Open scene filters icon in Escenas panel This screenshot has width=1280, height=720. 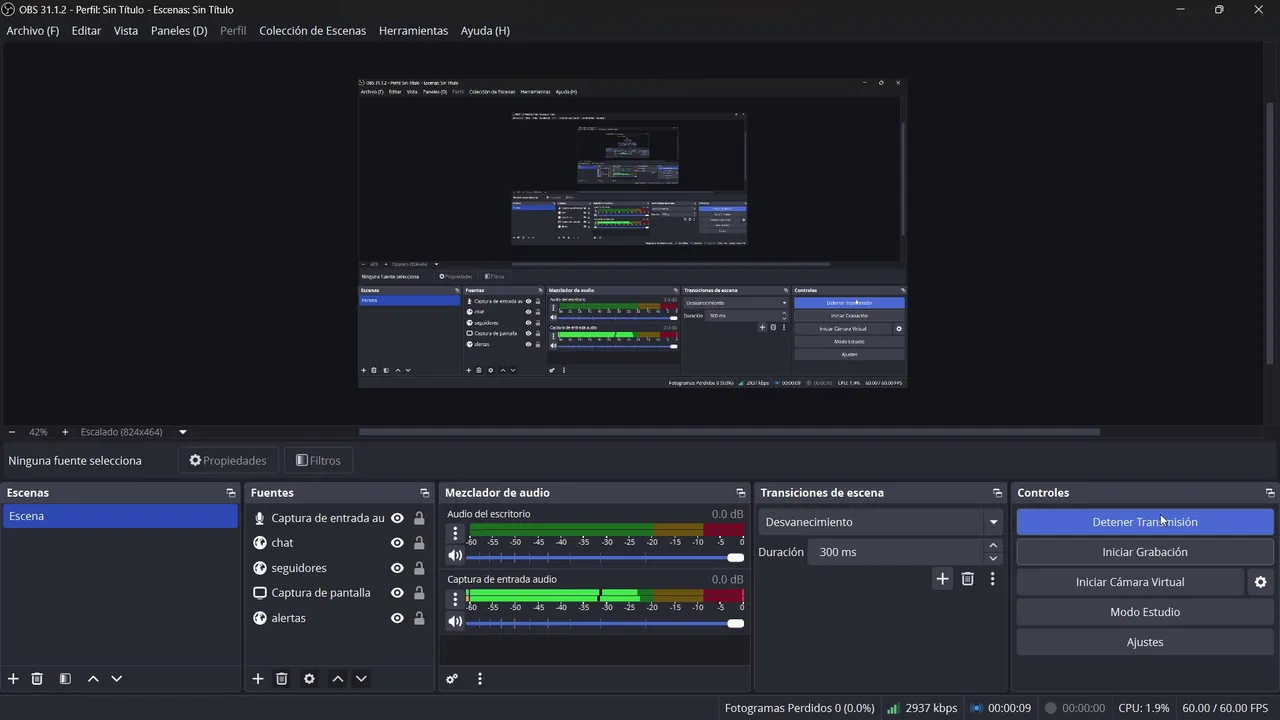(x=65, y=678)
